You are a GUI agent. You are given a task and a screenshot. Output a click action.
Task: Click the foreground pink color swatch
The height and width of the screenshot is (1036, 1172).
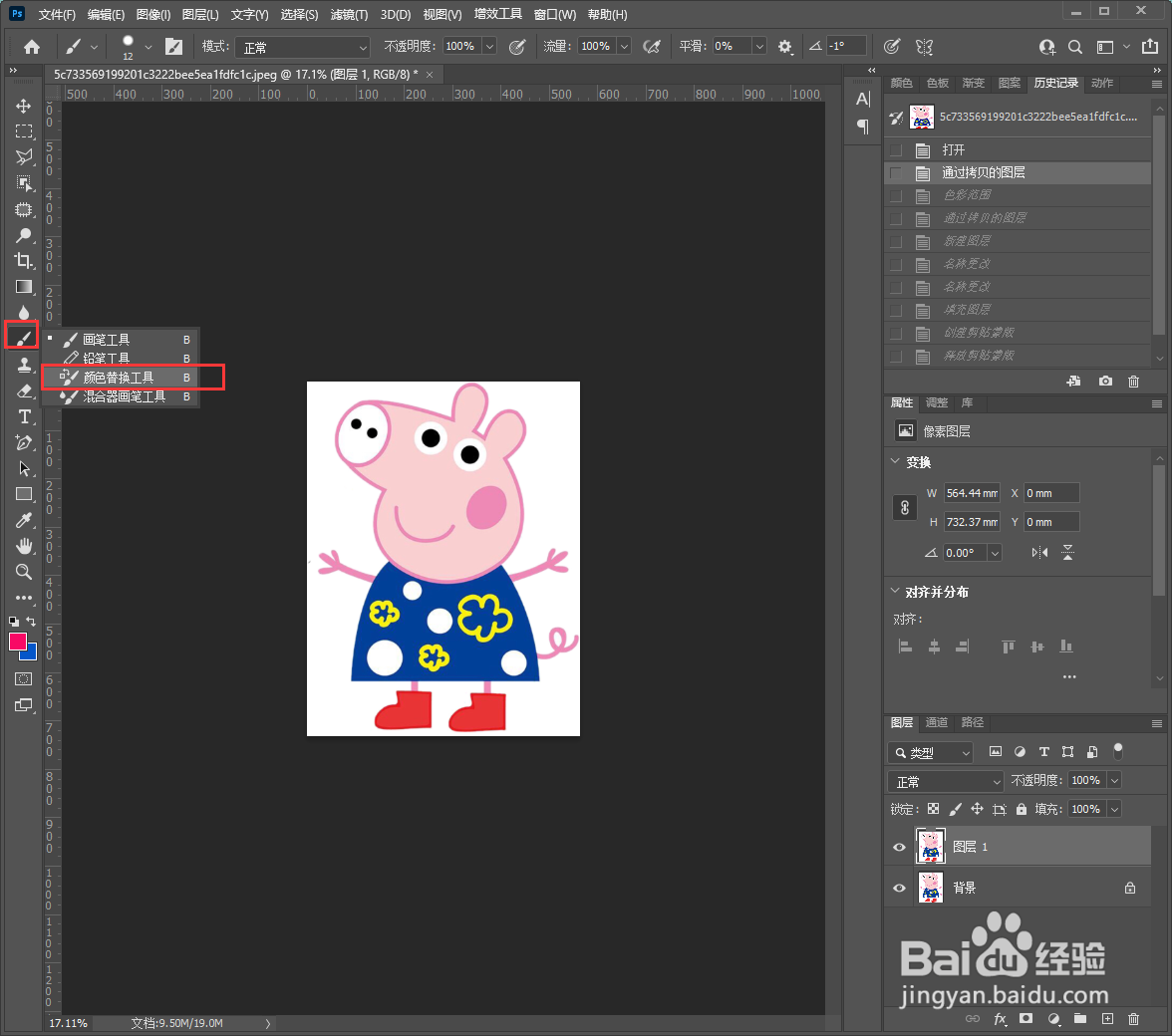(x=17, y=643)
